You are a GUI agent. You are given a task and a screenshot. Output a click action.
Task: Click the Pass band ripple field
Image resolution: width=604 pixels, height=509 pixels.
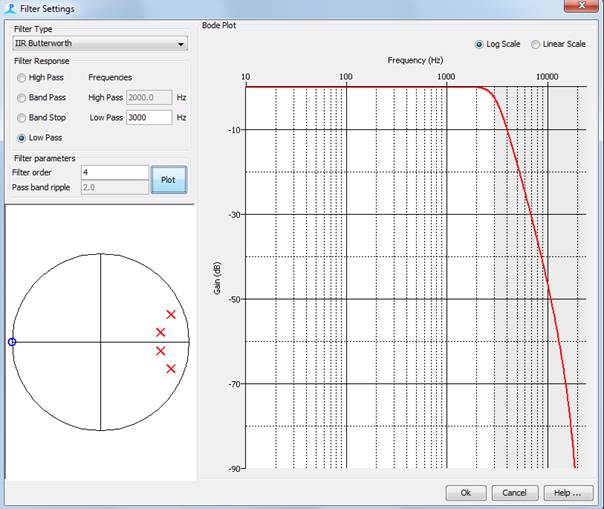coord(115,188)
